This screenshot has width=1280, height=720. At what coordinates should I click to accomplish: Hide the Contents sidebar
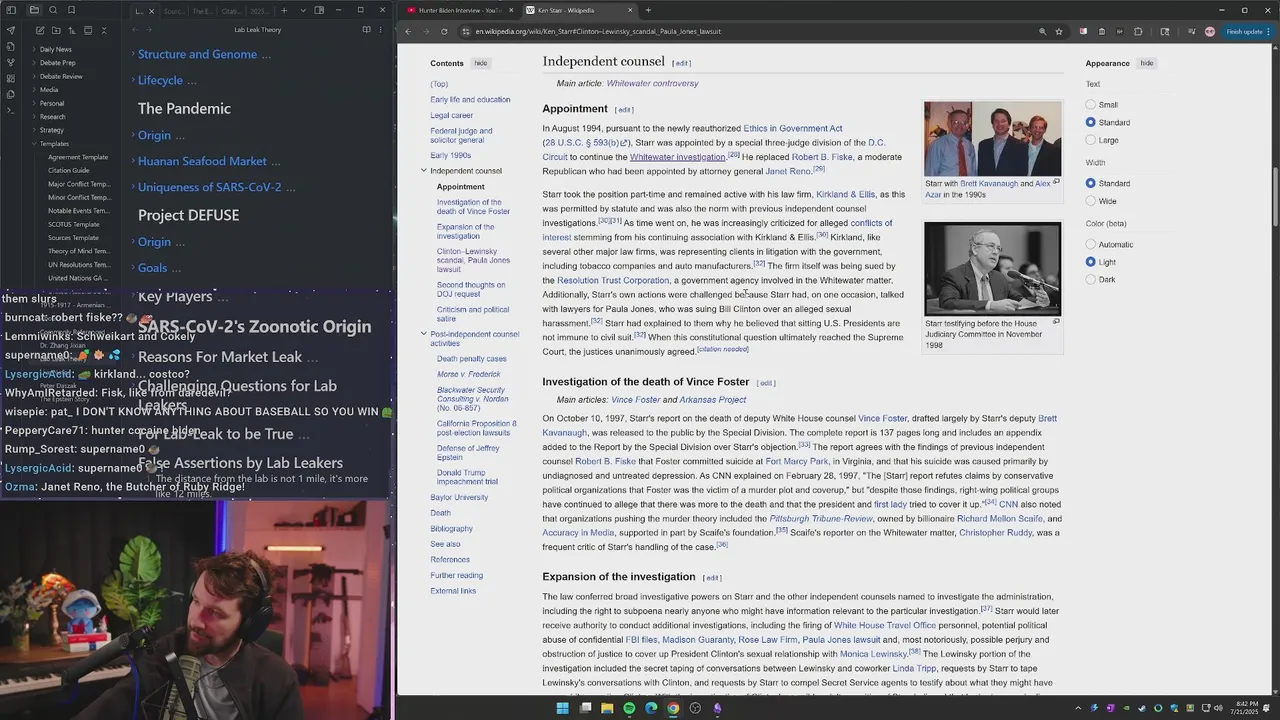pyautogui.click(x=481, y=63)
